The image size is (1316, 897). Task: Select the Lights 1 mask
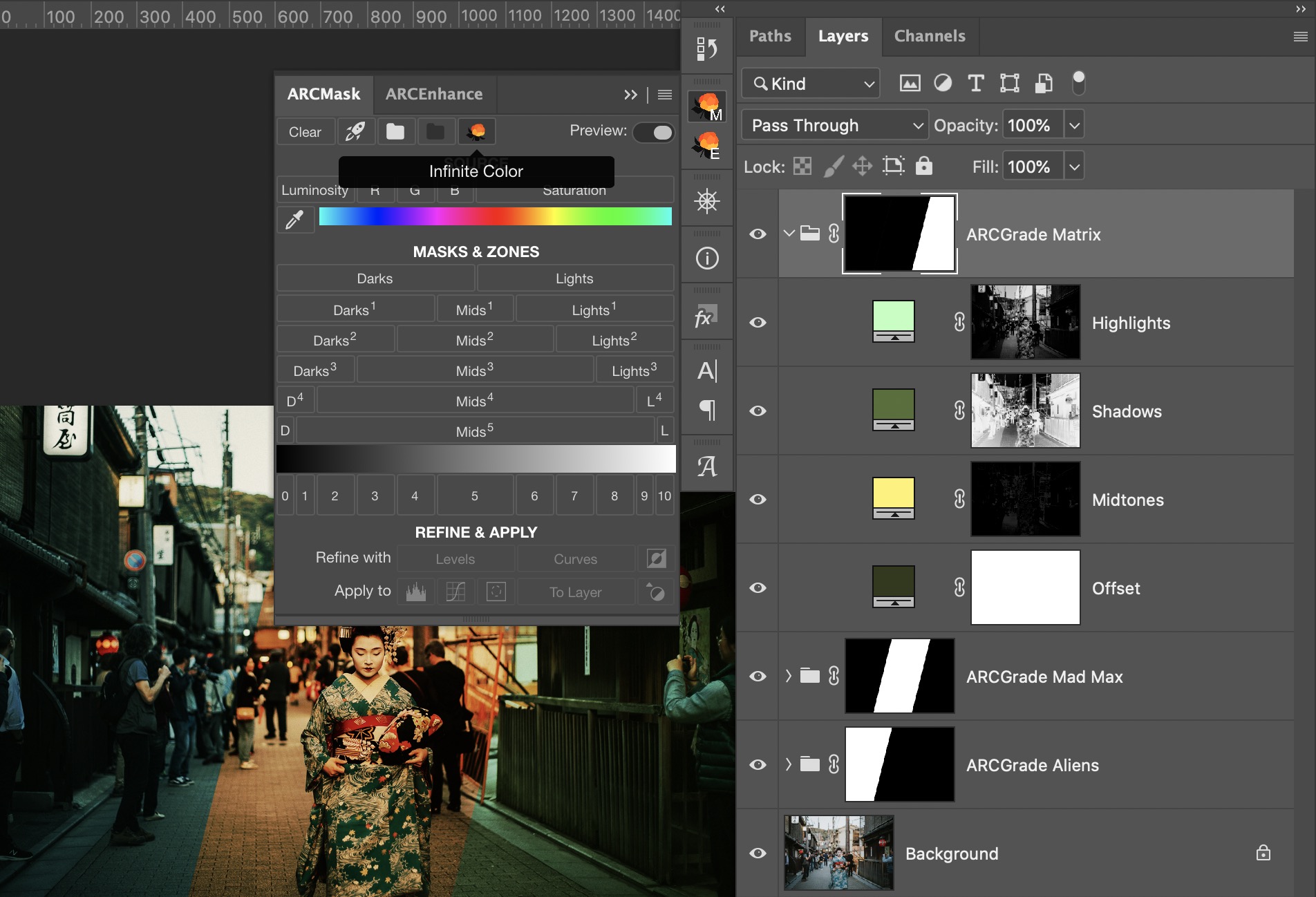click(594, 310)
